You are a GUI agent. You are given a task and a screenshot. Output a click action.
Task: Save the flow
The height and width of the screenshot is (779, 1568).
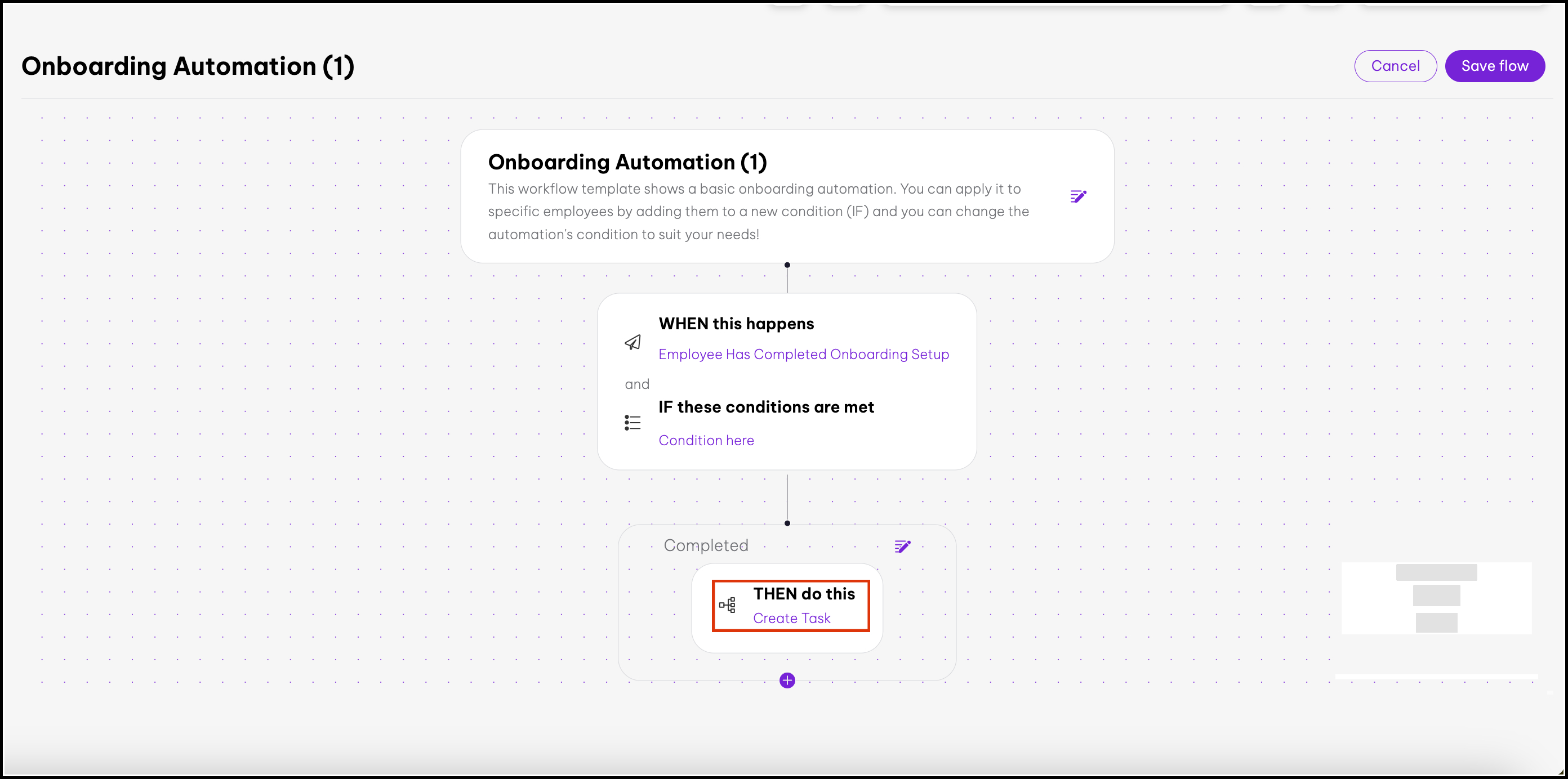point(1494,66)
